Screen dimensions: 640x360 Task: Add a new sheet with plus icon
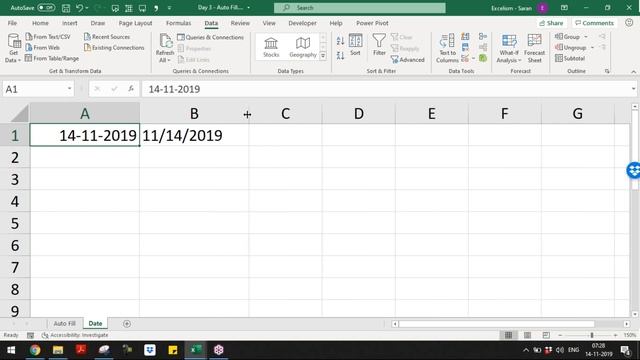tap(127, 324)
